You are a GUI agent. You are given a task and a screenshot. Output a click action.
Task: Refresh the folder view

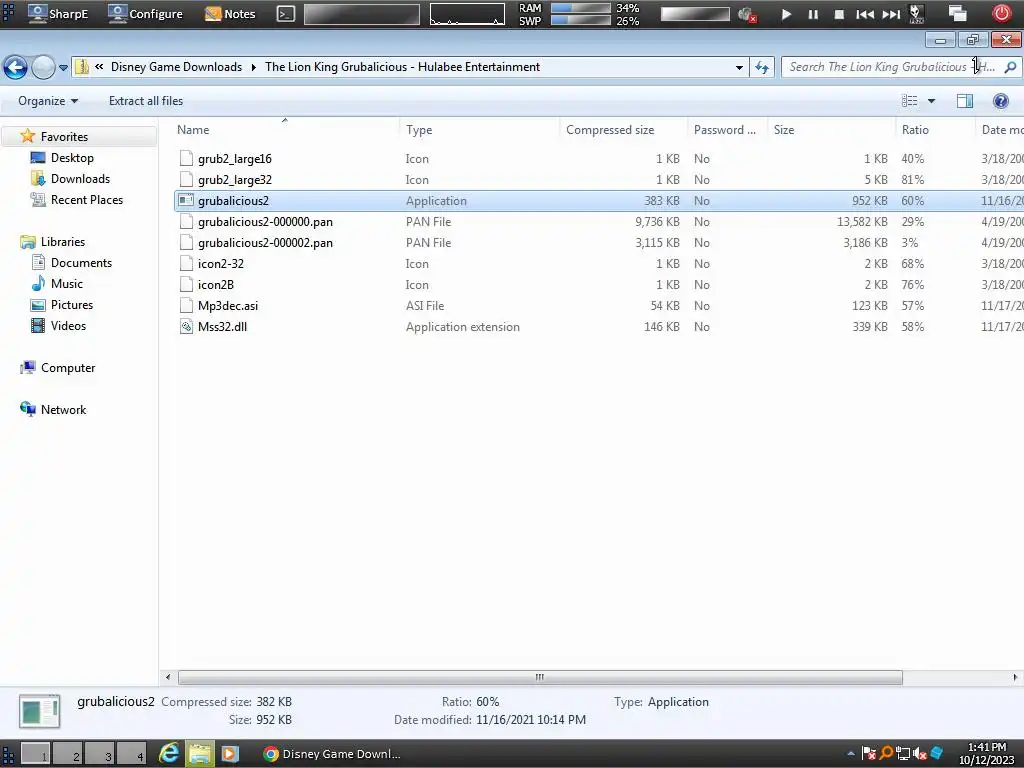tap(761, 67)
